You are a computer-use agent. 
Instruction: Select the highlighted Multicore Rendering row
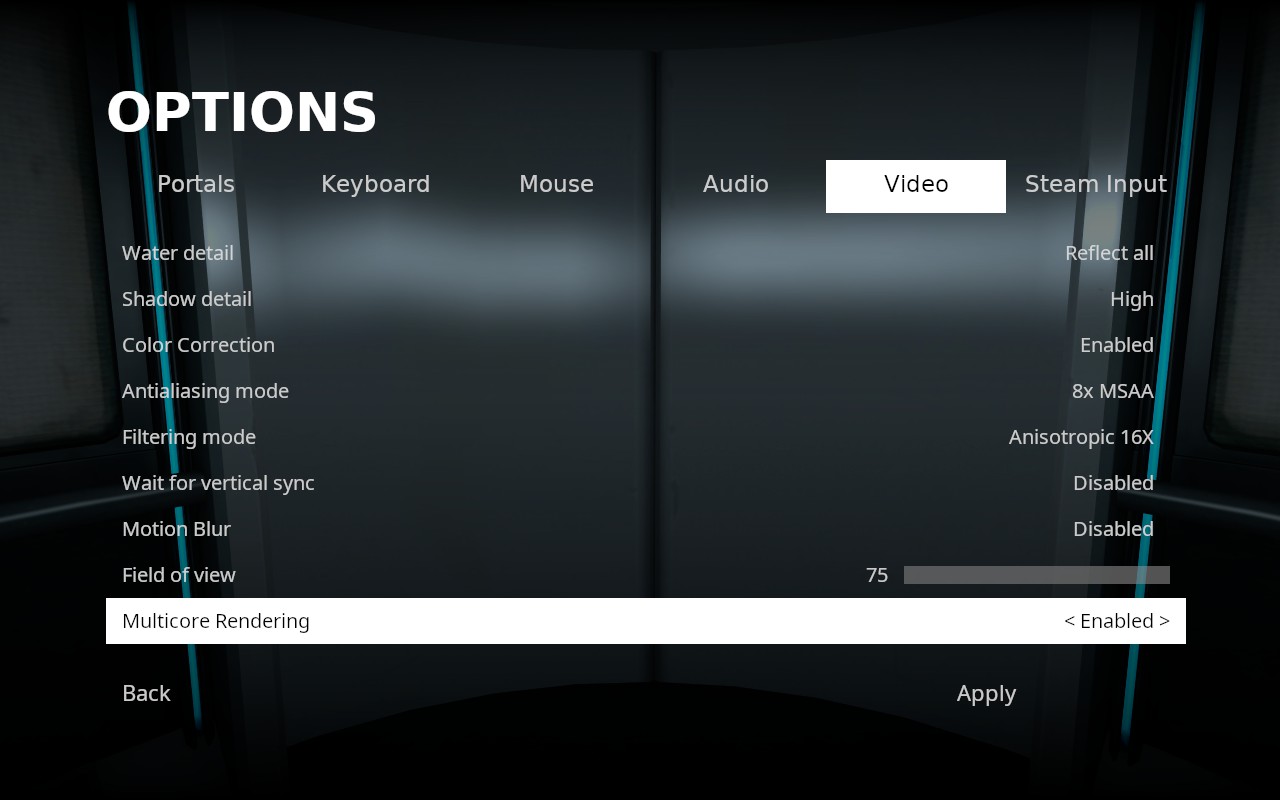pyautogui.click(x=644, y=621)
